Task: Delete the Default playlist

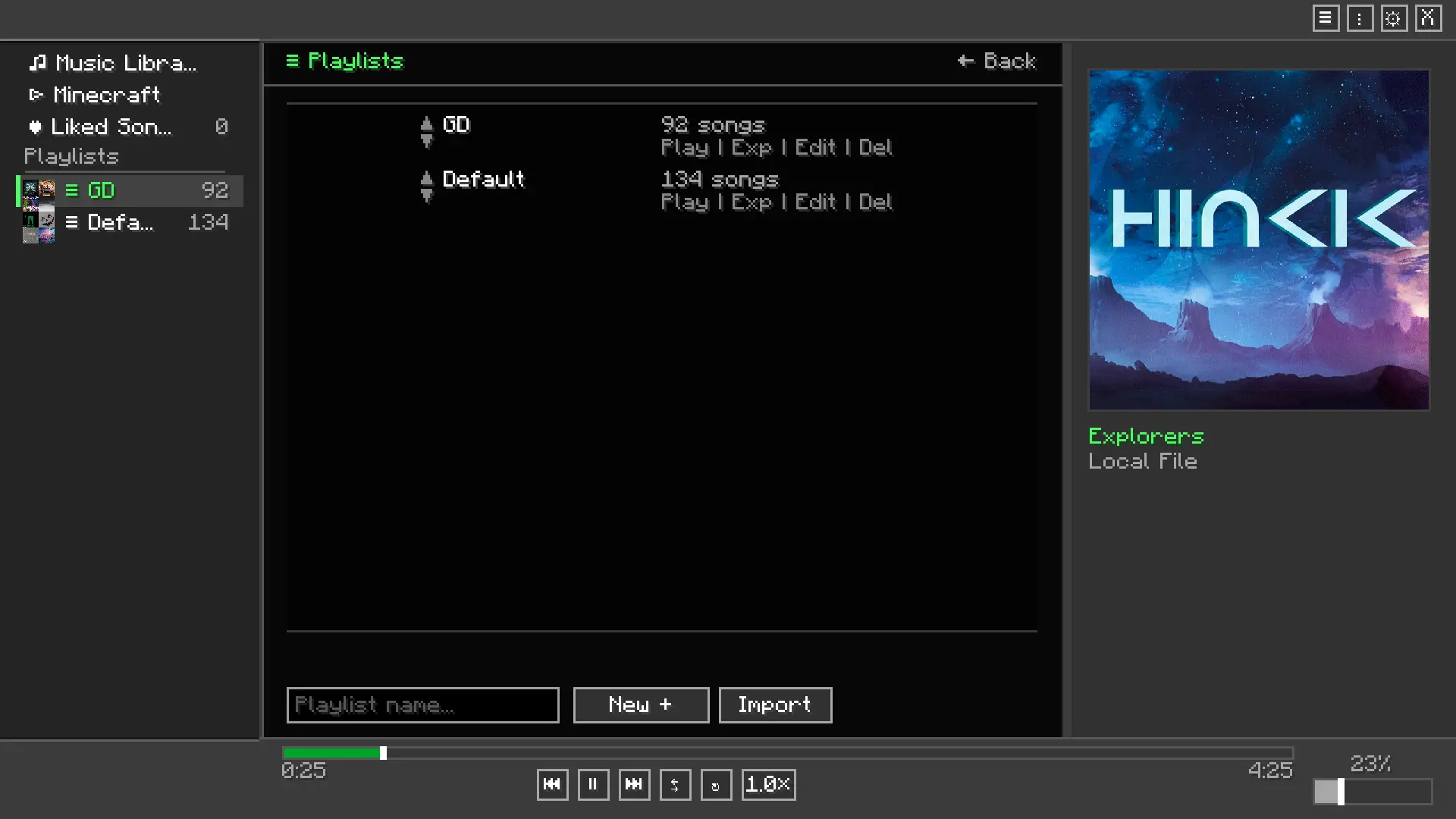Action: (x=875, y=202)
